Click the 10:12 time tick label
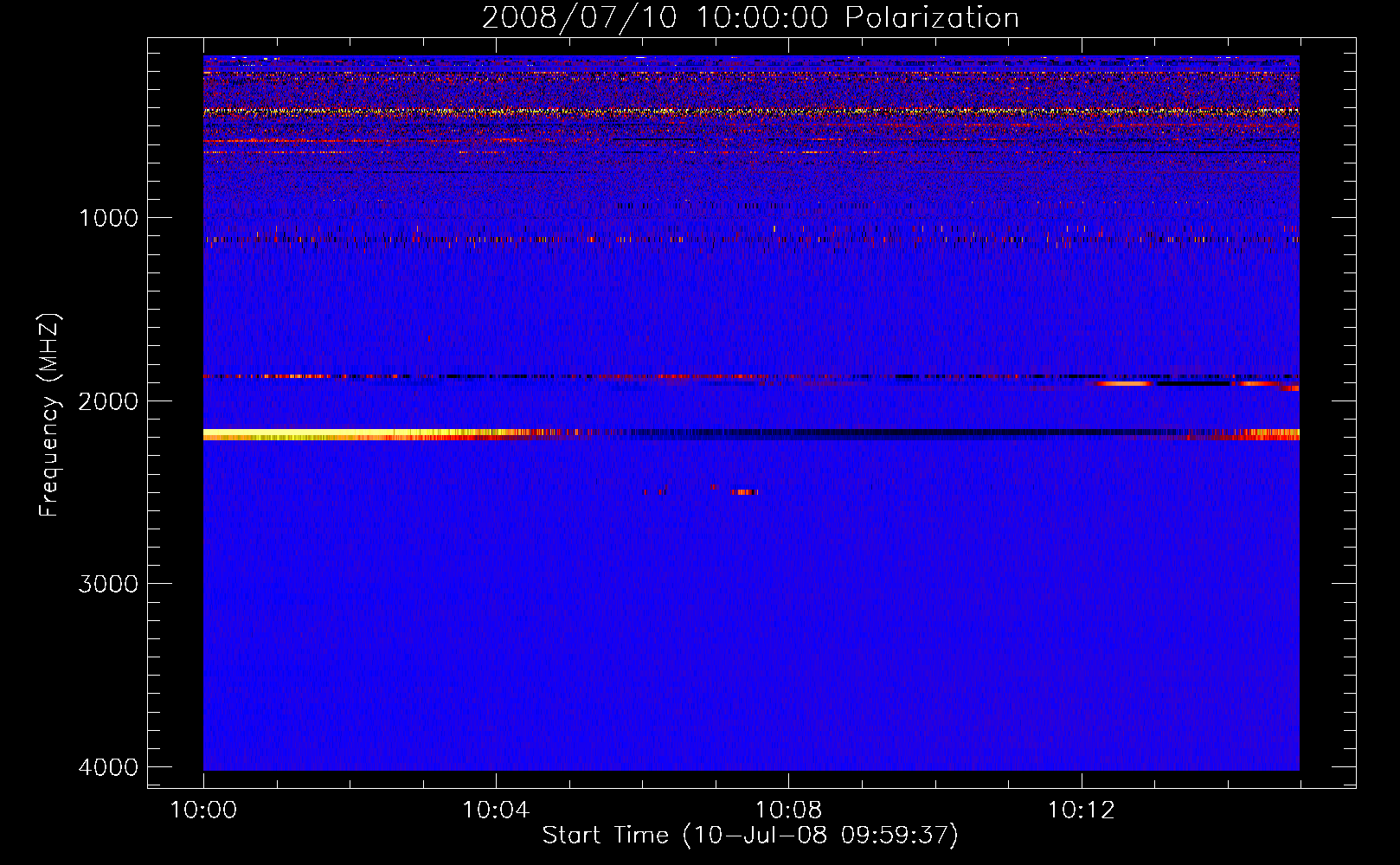This screenshot has width=1400, height=865. [1081, 811]
